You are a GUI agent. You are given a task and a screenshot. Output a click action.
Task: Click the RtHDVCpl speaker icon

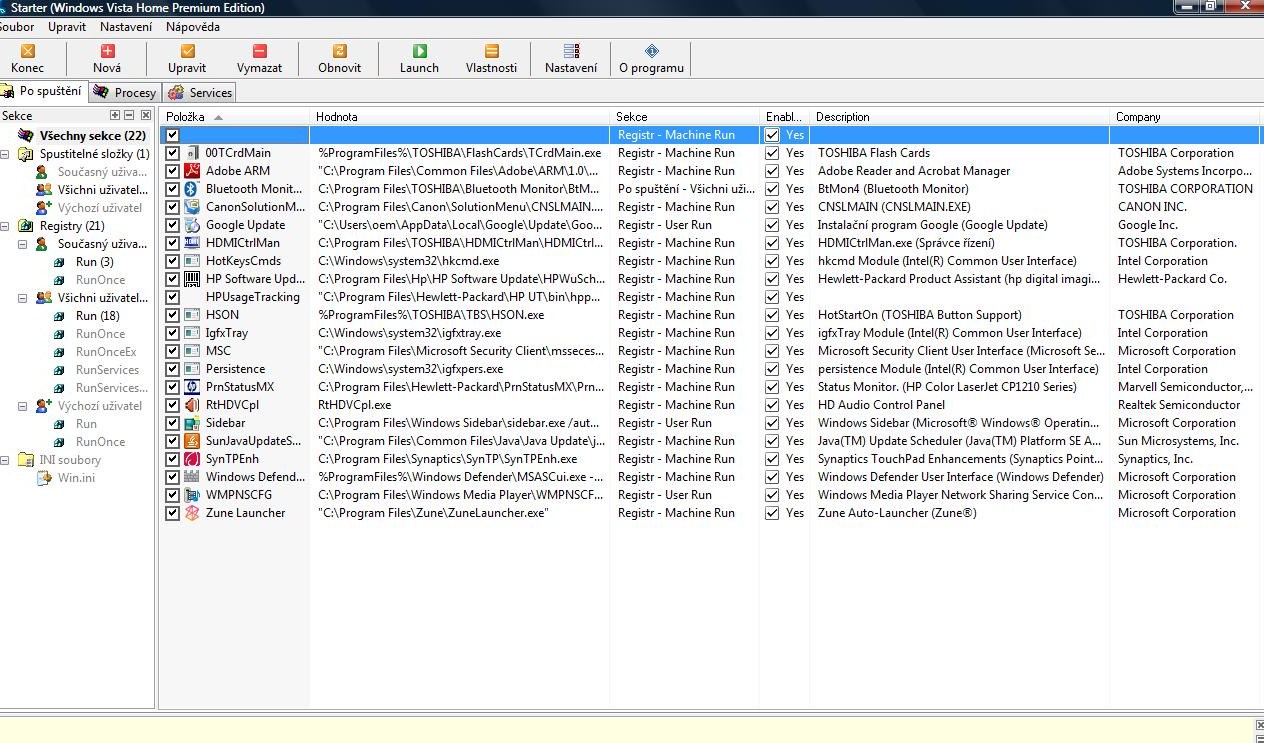click(x=193, y=405)
